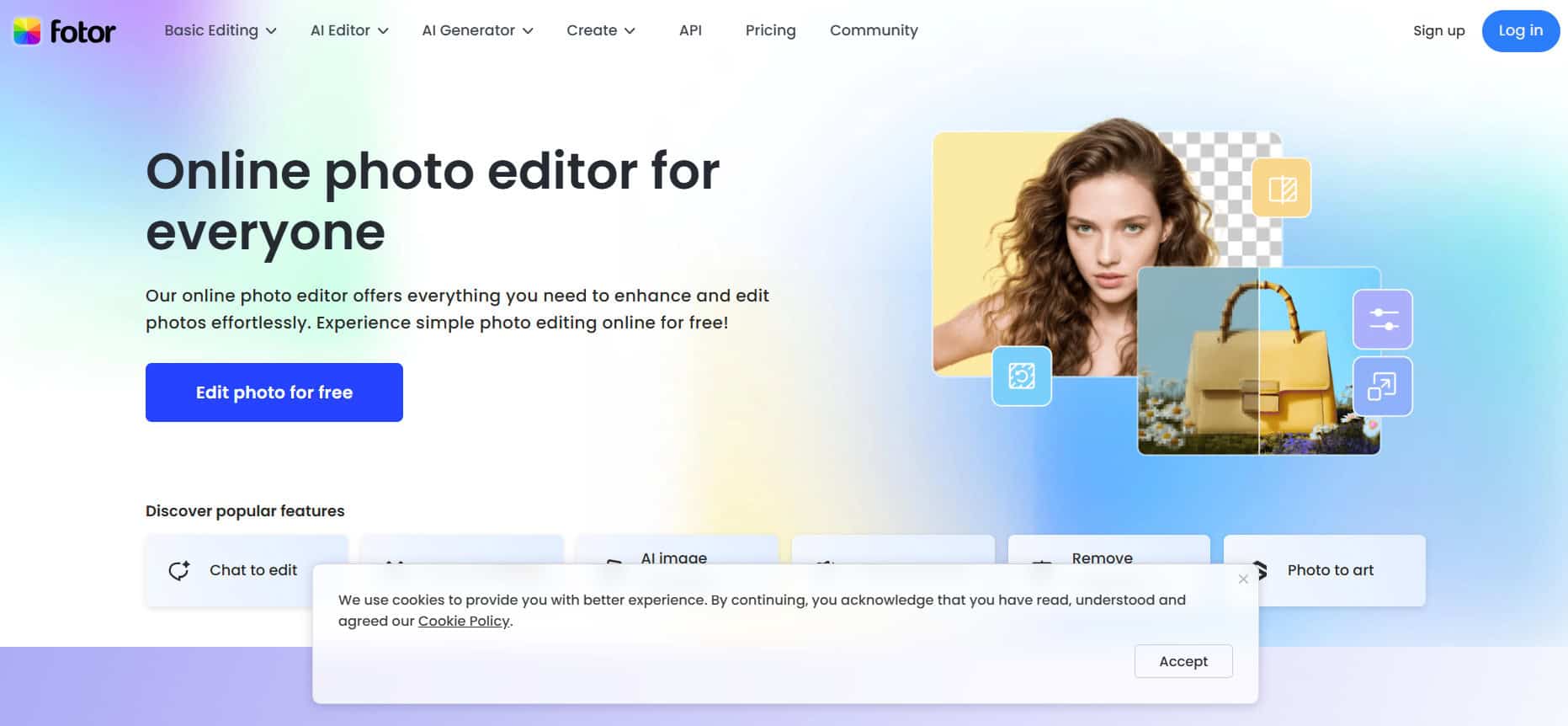Open the Community menu item
The image size is (1568, 726).
tap(874, 30)
